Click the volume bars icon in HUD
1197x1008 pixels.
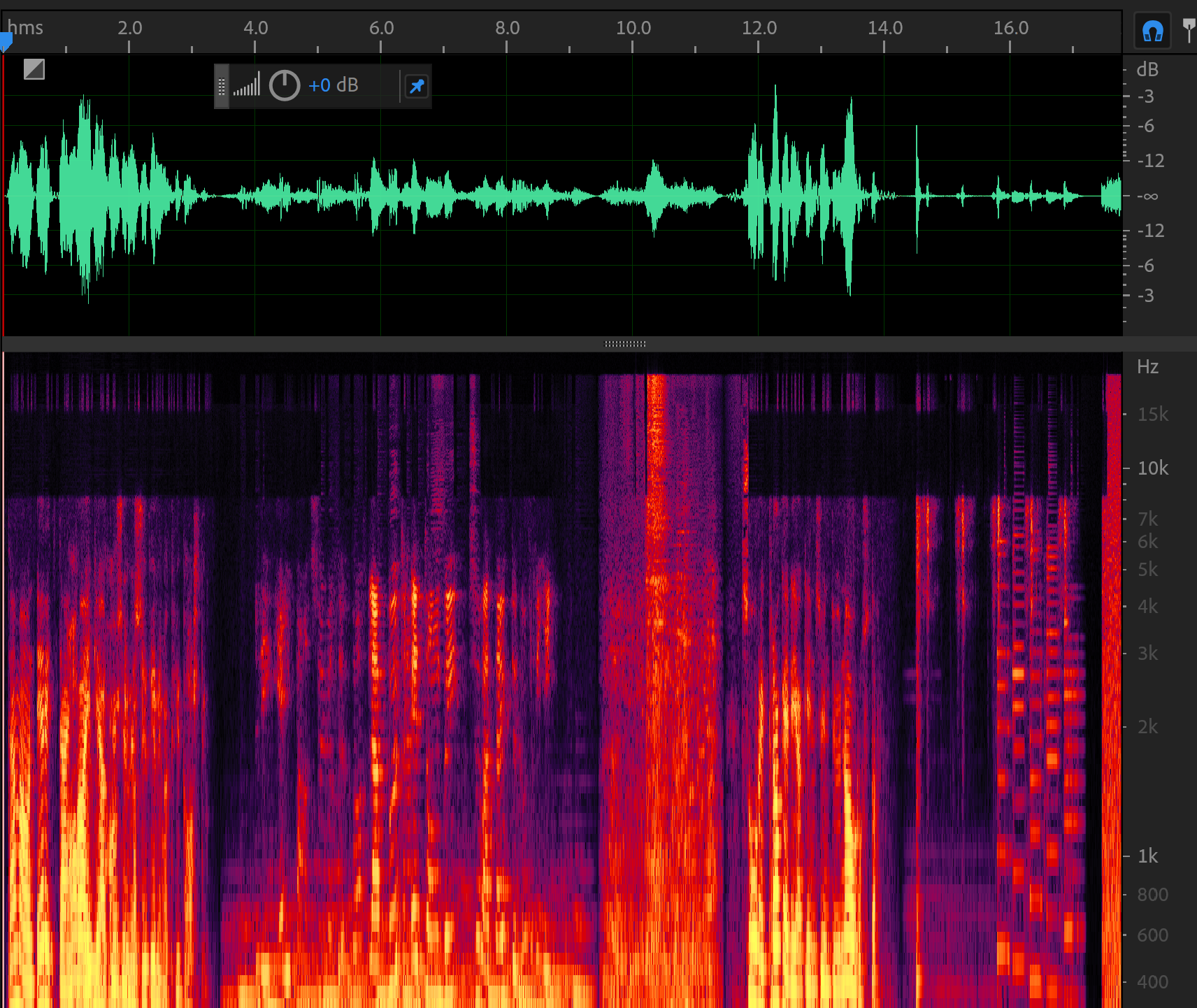click(247, 86)
